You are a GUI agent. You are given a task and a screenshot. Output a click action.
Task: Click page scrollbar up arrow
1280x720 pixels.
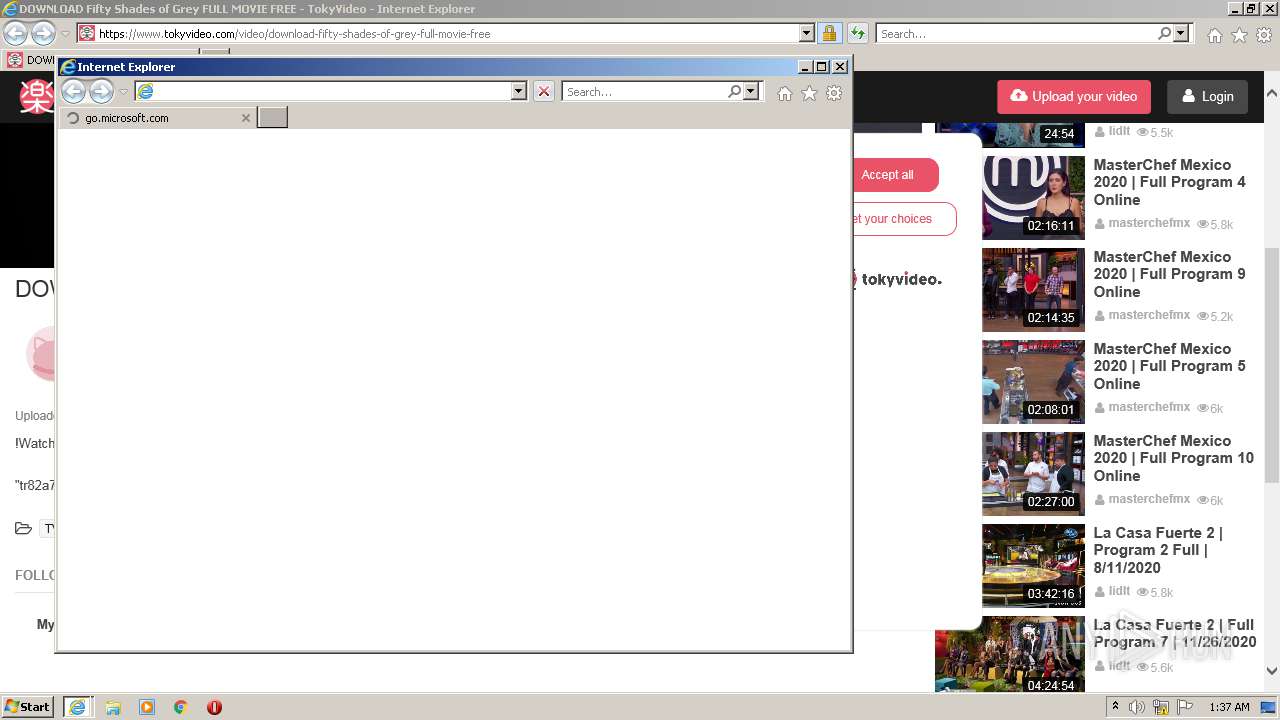pyautogui.click(x=1272, y=93)
